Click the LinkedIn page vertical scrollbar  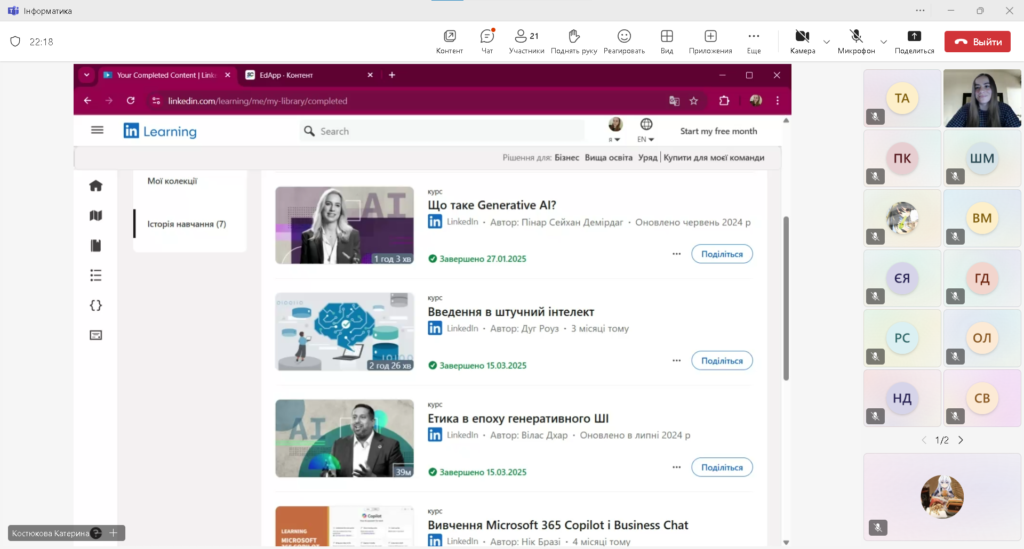coord(786,298)
